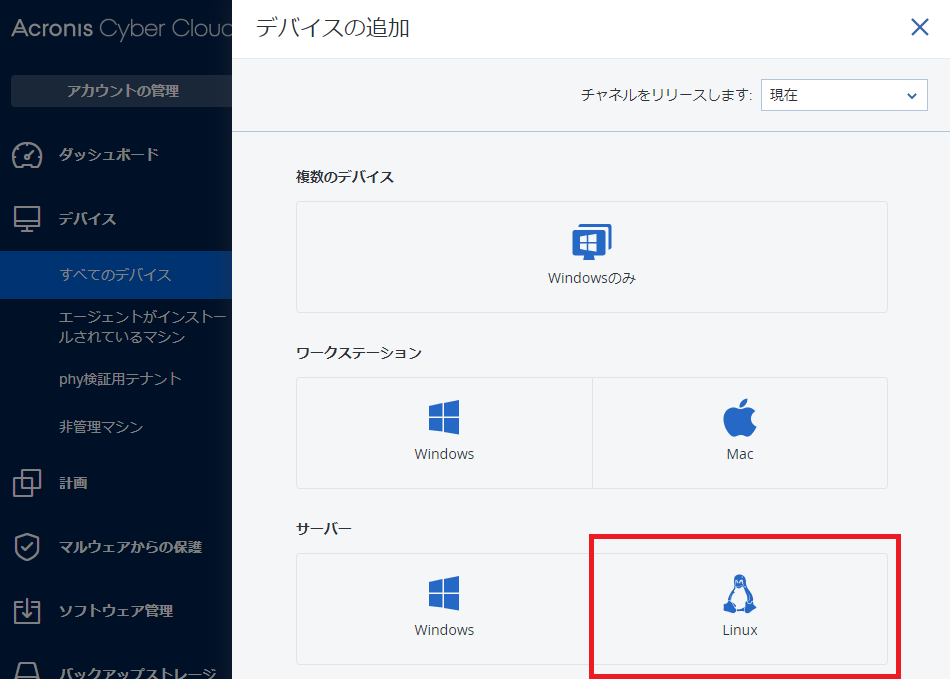Image resolution: width=950 pixels, height=679 pixels.
Task: Select the Linux penguin server icon
Action: point(739,593)
